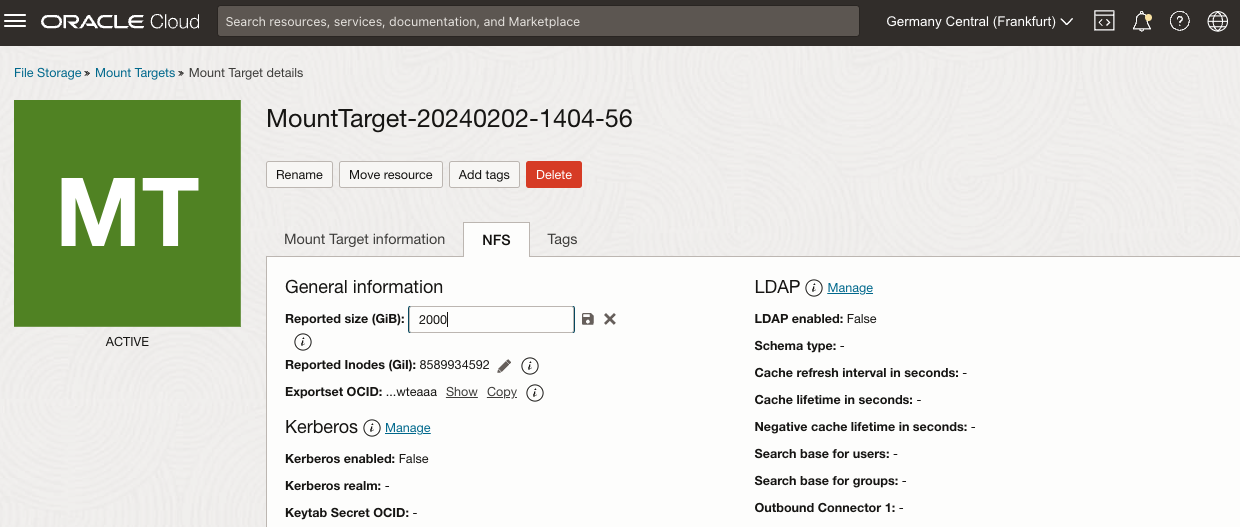Click the search resources field
1240x527 pixels.
point(538,21)
